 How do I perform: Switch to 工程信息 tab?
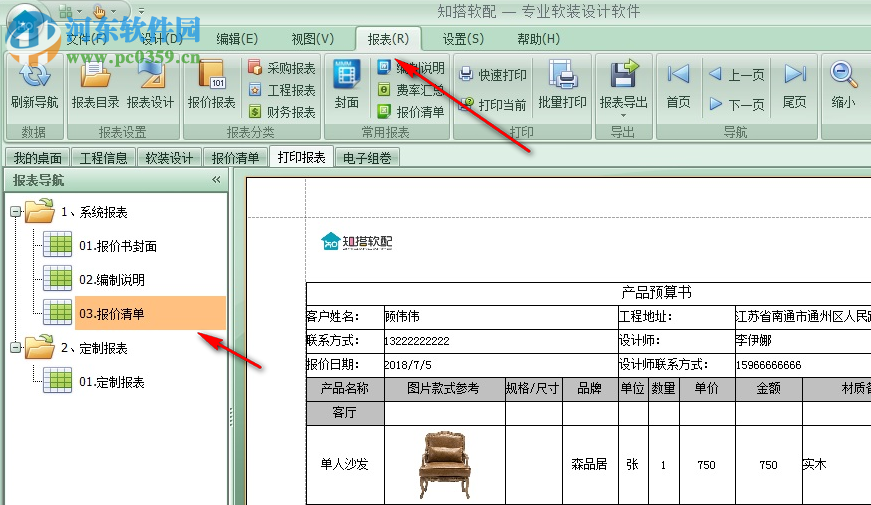tap(103, 158)
